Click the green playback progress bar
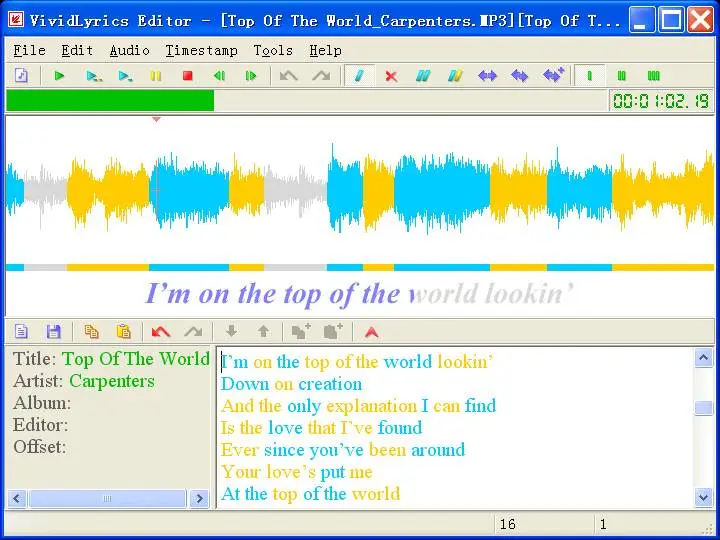Screen dimensions: 720x540 (110, 100)
